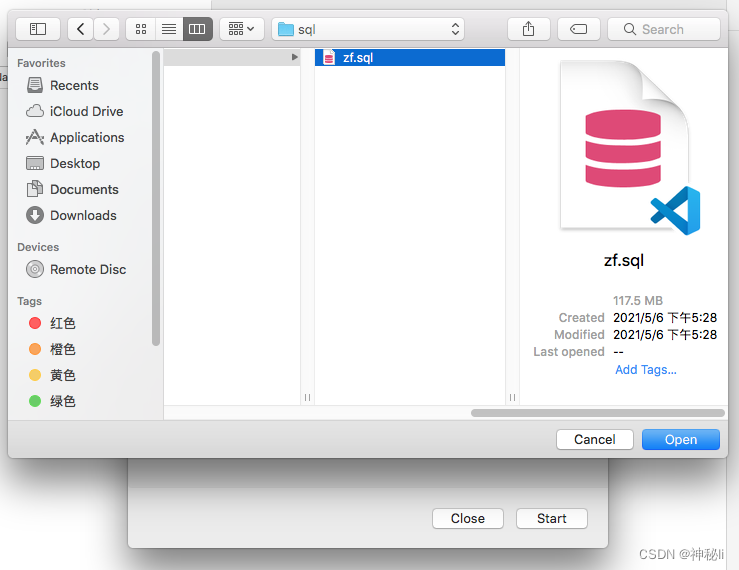The height and width of the screenshot is (570, 739).
Task: Focus the Search field
Action: click(x=664, y=29)
